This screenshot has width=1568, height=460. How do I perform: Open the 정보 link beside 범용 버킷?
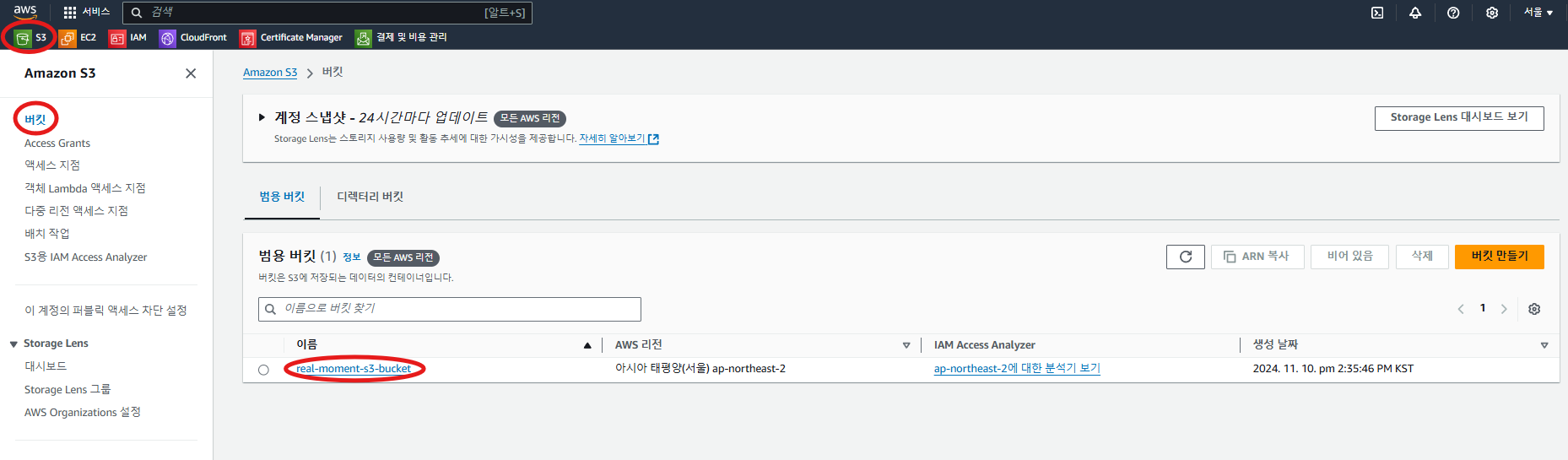[x=351, y=257]
